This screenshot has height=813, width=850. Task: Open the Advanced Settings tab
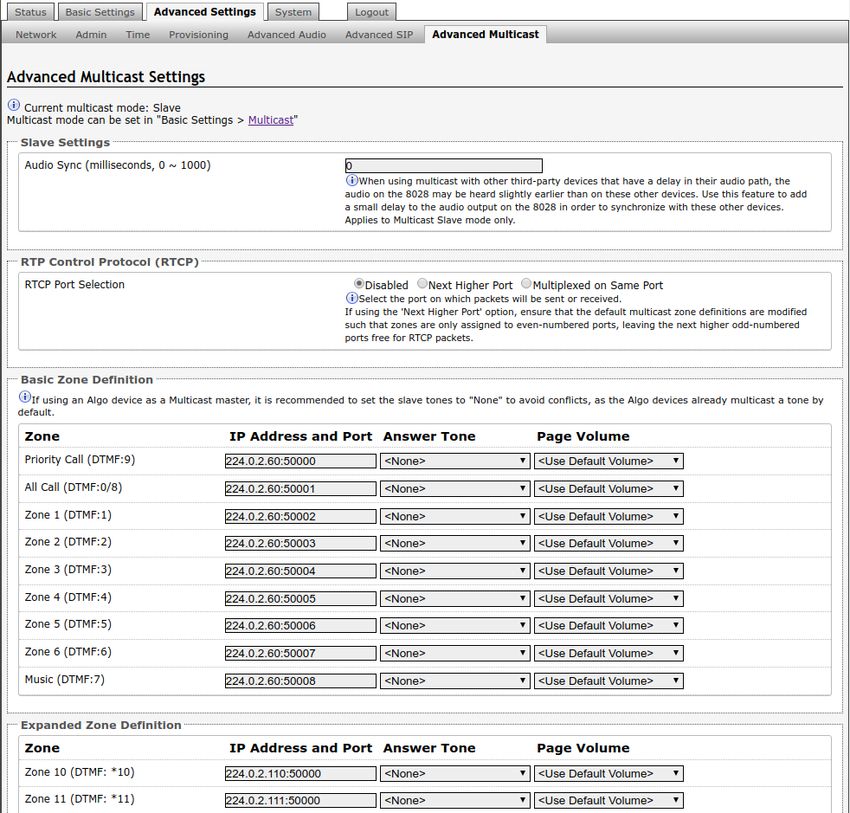tap(204, 12)
